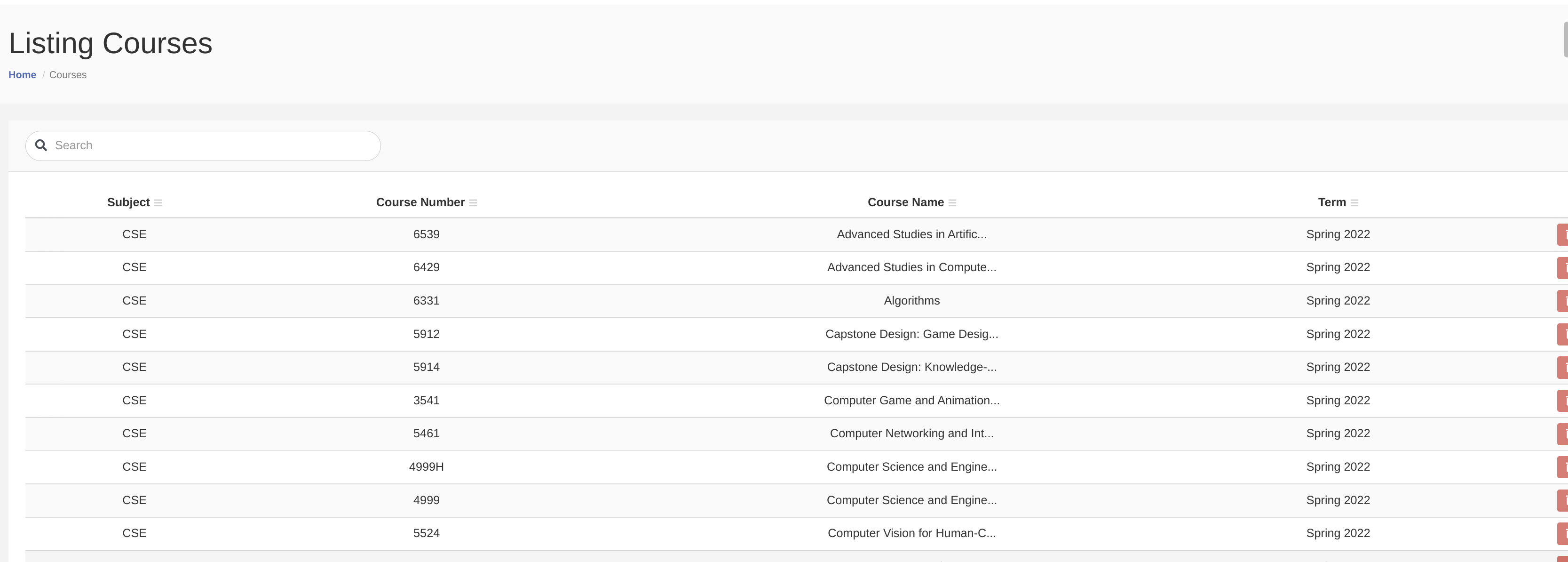The image size is (1568, 562).
Task: Click the magnifying glass search icon
Action: coord(41,145)
